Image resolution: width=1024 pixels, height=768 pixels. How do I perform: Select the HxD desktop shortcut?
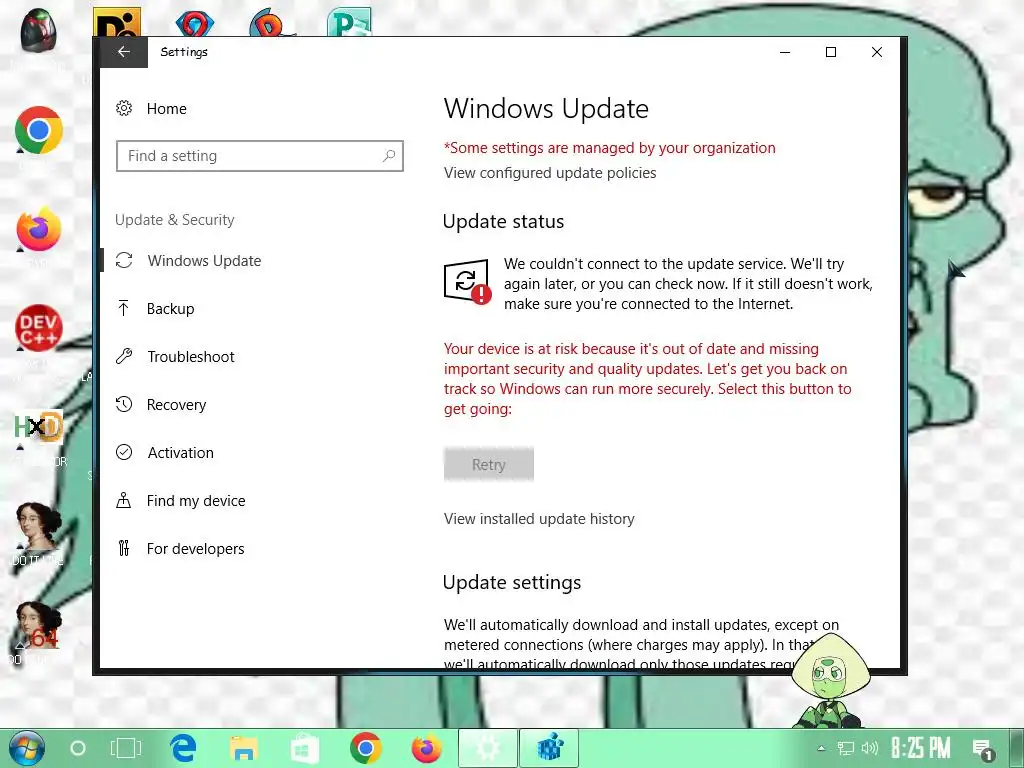click(39, 427)
